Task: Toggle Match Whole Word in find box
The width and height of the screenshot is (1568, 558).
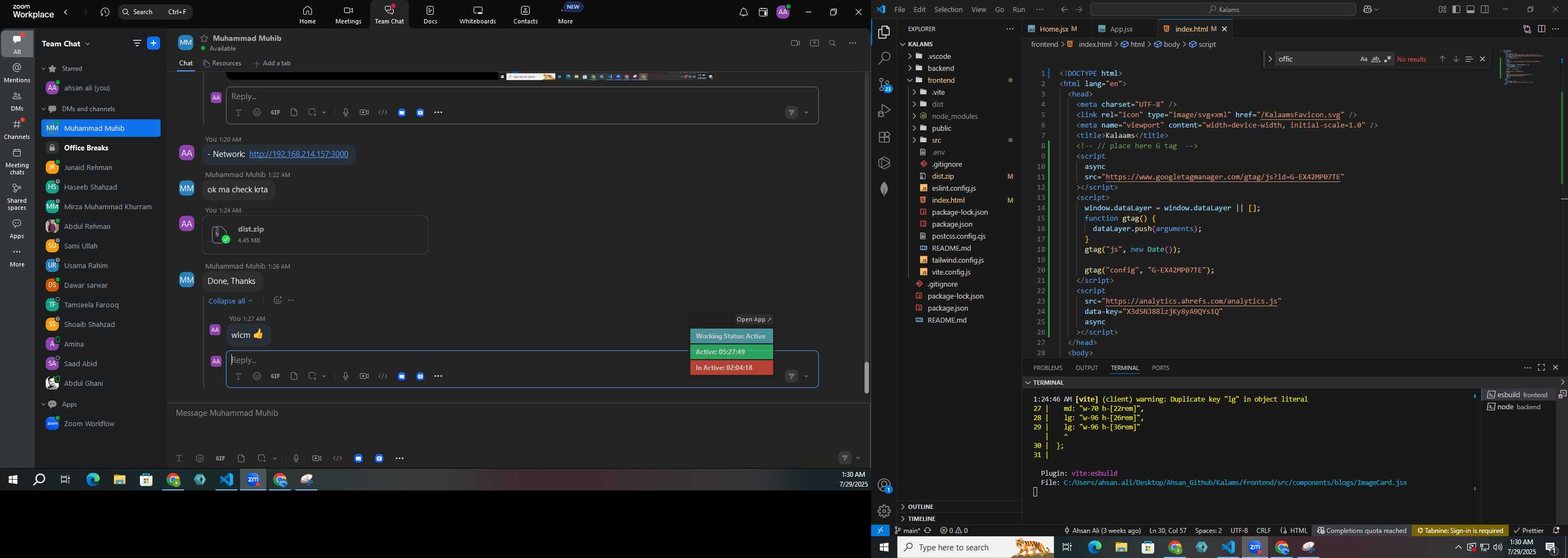Action: pos(1376,59)
